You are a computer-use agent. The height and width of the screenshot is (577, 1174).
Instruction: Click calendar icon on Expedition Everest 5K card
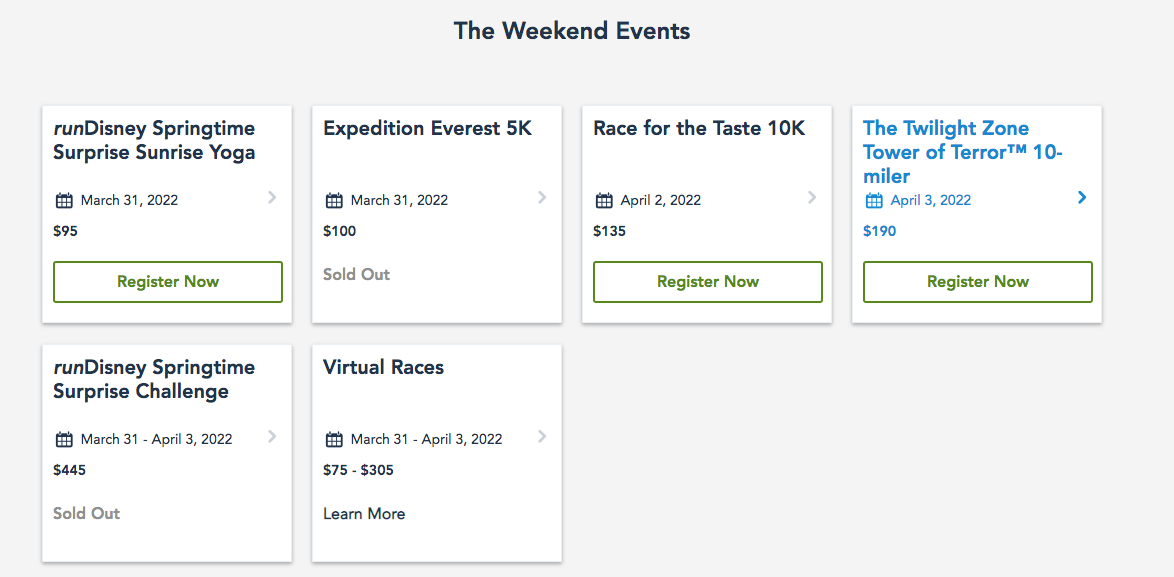tap(334, 200)
